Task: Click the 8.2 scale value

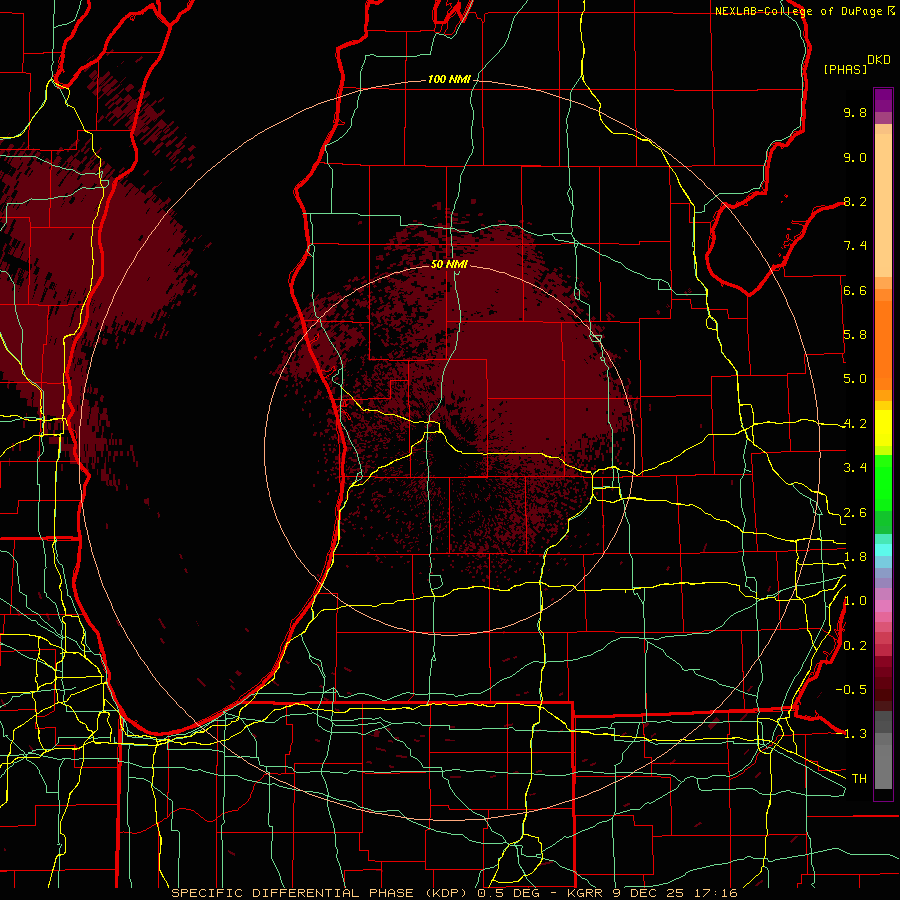Action: [855, 201]
